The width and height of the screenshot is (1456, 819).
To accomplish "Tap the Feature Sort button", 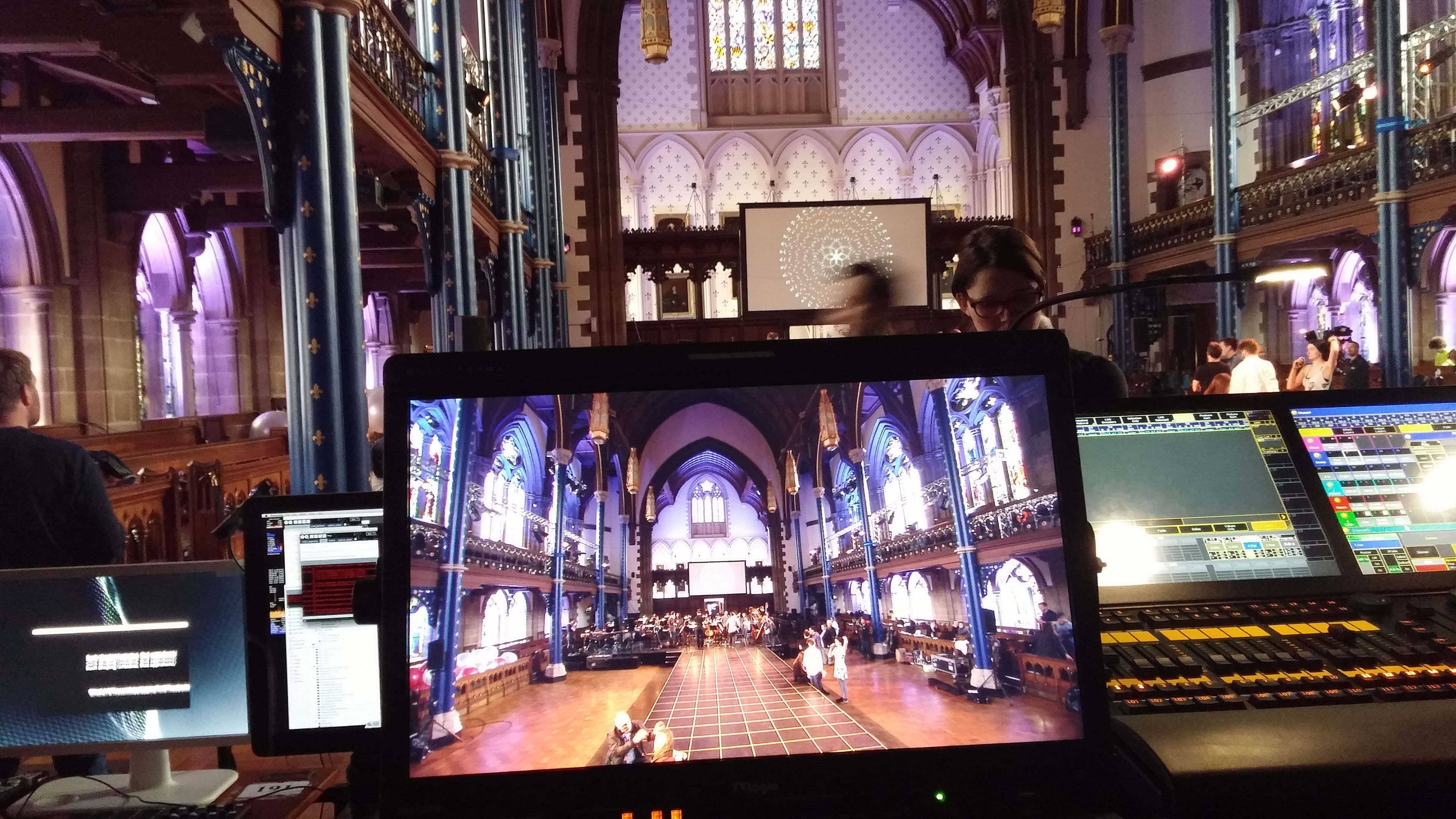I will 1206,417.
